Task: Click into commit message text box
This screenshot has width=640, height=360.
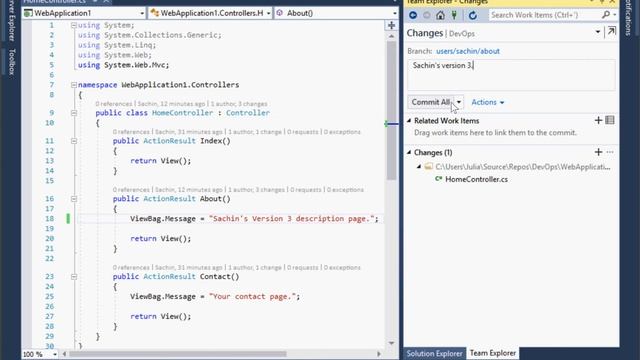Action: point(511,75)
